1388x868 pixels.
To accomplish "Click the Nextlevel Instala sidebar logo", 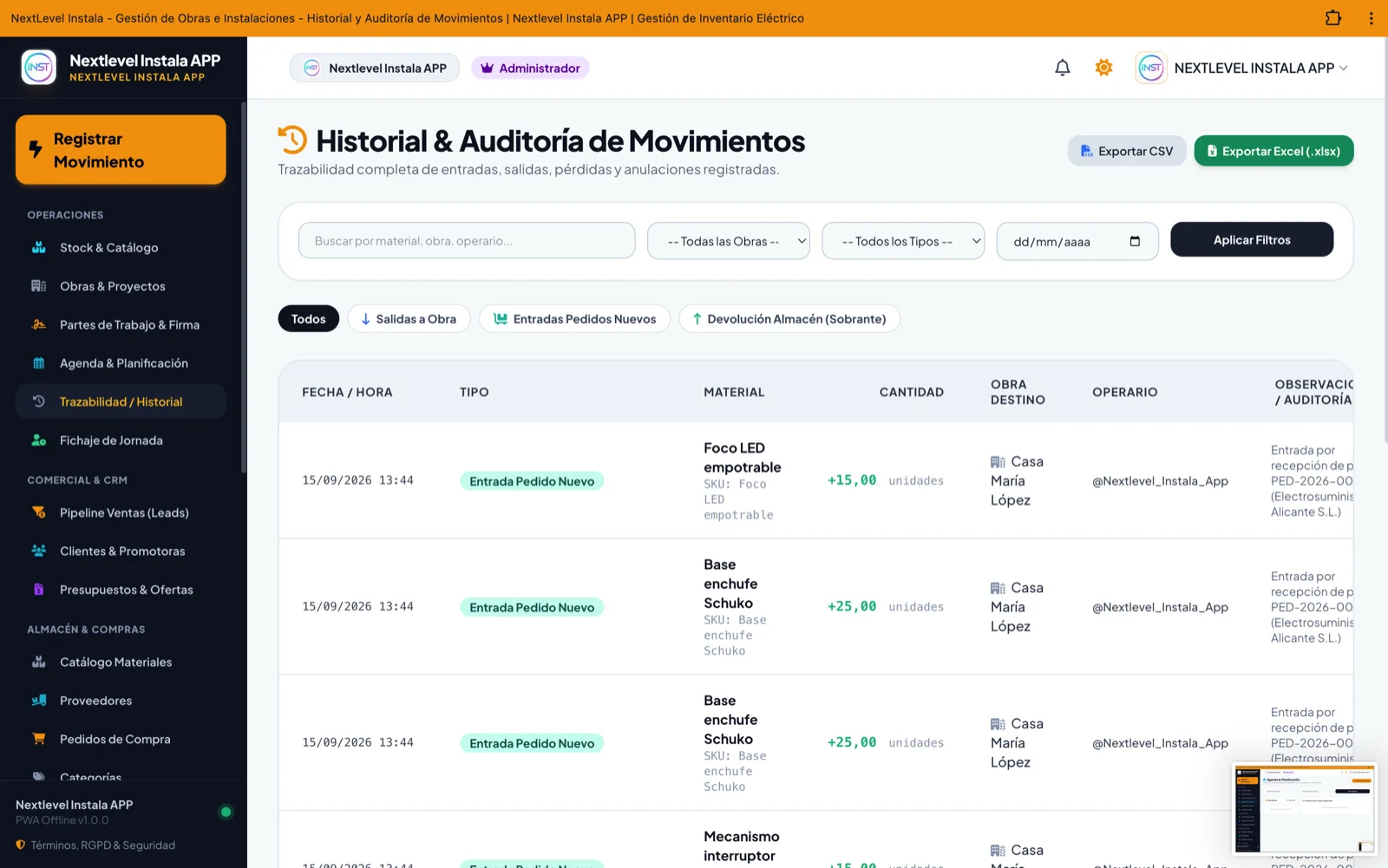I will pyautogui.click(x=39, y=68).
